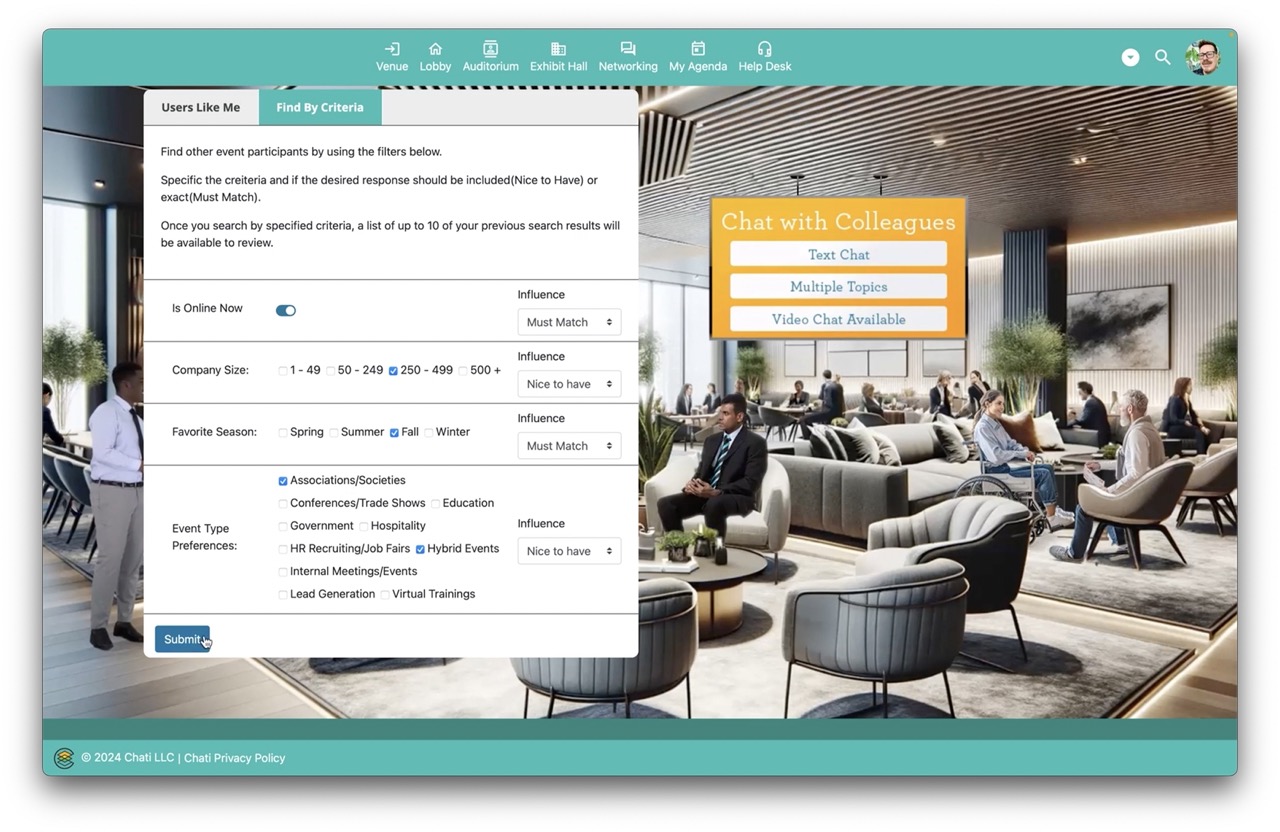Toggle the Is Online Now switch
The image size is (1280, 832).
click(x=286, y=310)
